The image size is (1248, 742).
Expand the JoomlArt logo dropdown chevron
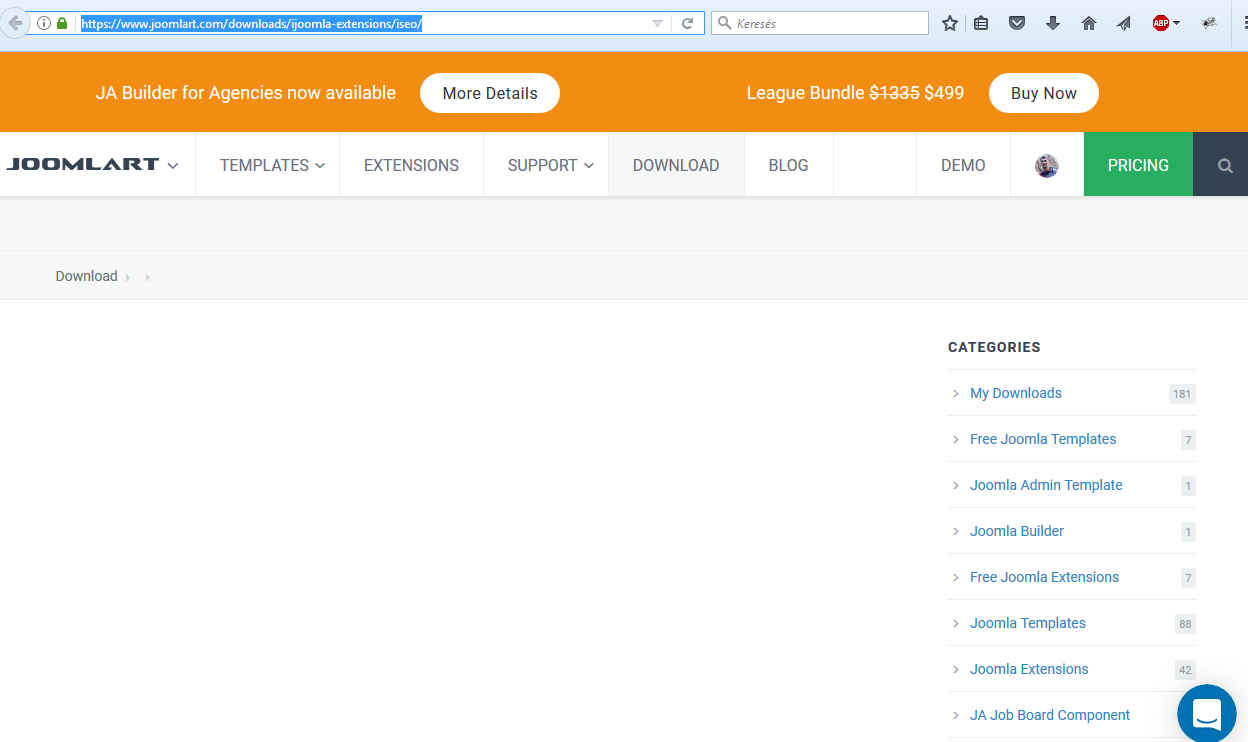(x=173, y=166)
